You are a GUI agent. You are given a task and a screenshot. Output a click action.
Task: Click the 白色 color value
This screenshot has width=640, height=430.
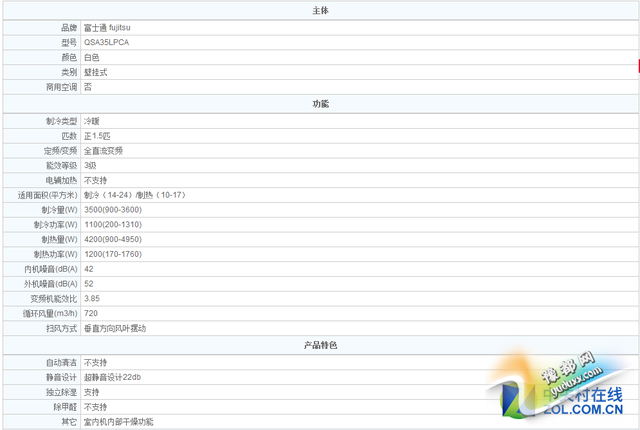point(92,57)
